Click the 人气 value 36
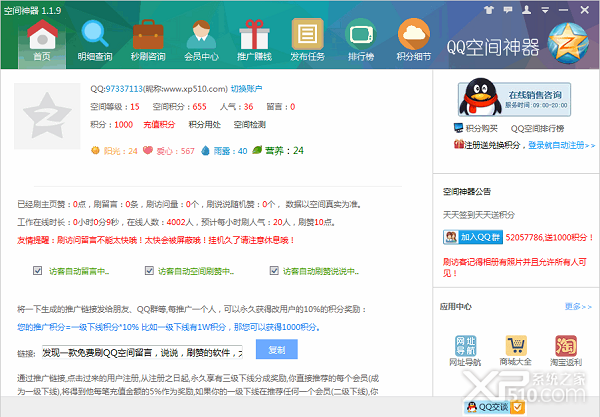Screen dimensions: 600x417 pyautogui.click(x=248, y=107)
